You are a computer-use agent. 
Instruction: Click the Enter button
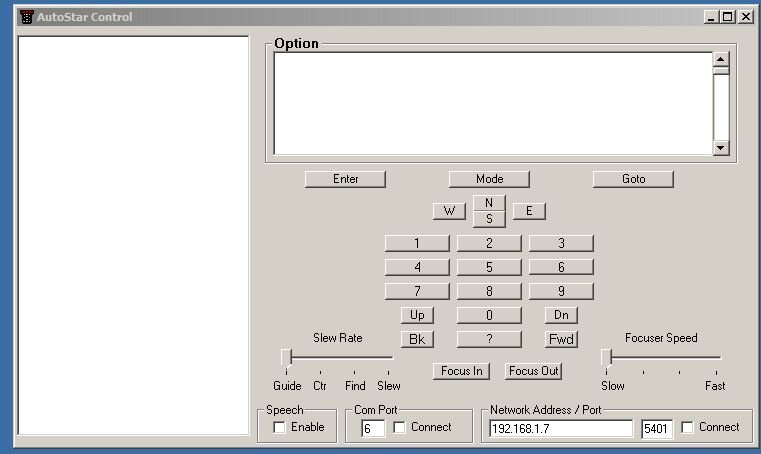pos(345,179)
